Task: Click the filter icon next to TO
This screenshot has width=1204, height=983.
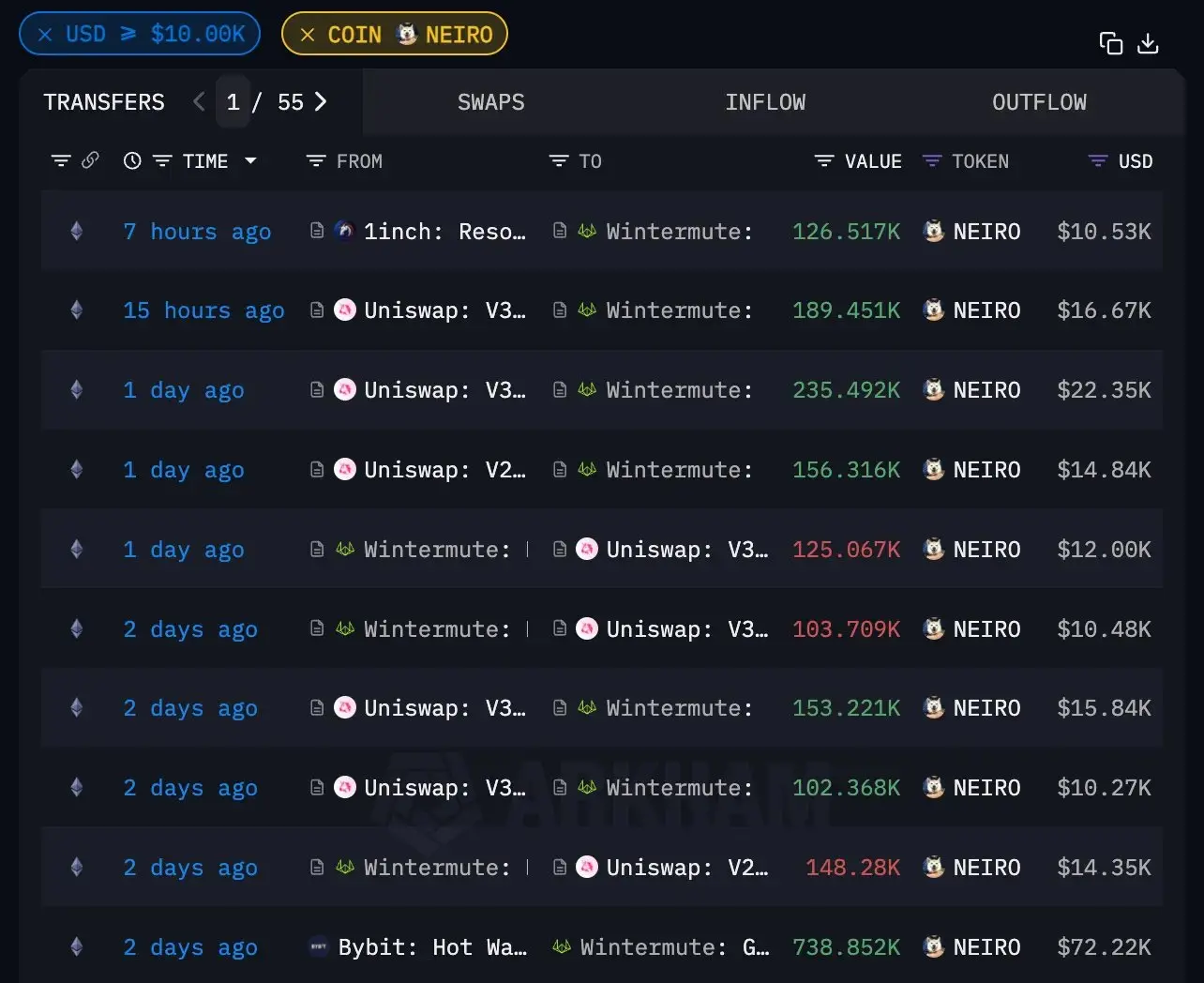Action: tap(559, 161)
